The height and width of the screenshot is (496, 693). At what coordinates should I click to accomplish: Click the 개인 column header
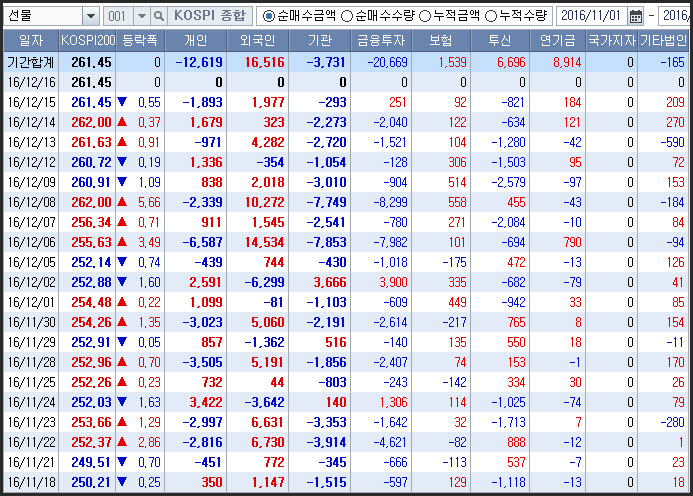196,41
